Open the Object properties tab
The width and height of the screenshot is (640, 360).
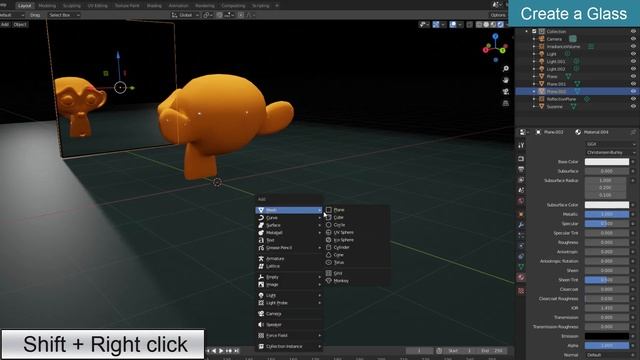click(521, 214)
